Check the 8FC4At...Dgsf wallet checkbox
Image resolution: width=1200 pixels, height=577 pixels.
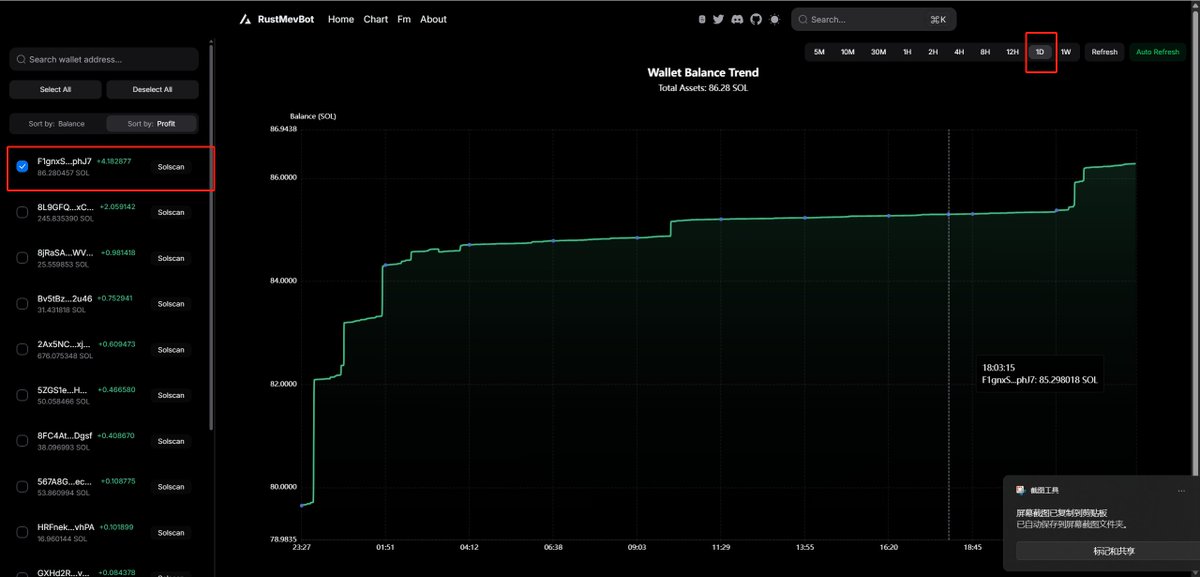click(22, 441)
